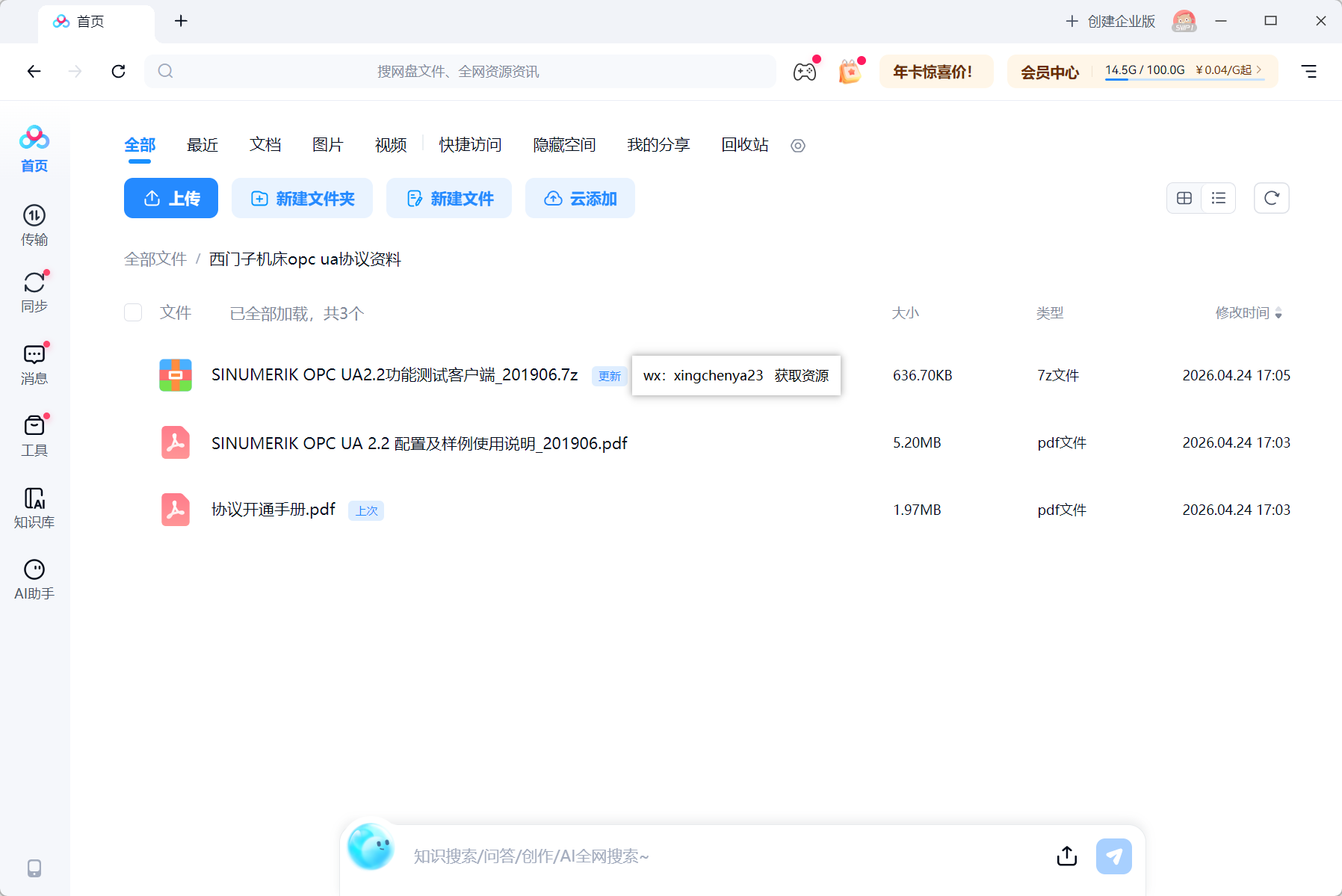
Task: Expand storage details arrow in 会员中心
Action: 1259,69
